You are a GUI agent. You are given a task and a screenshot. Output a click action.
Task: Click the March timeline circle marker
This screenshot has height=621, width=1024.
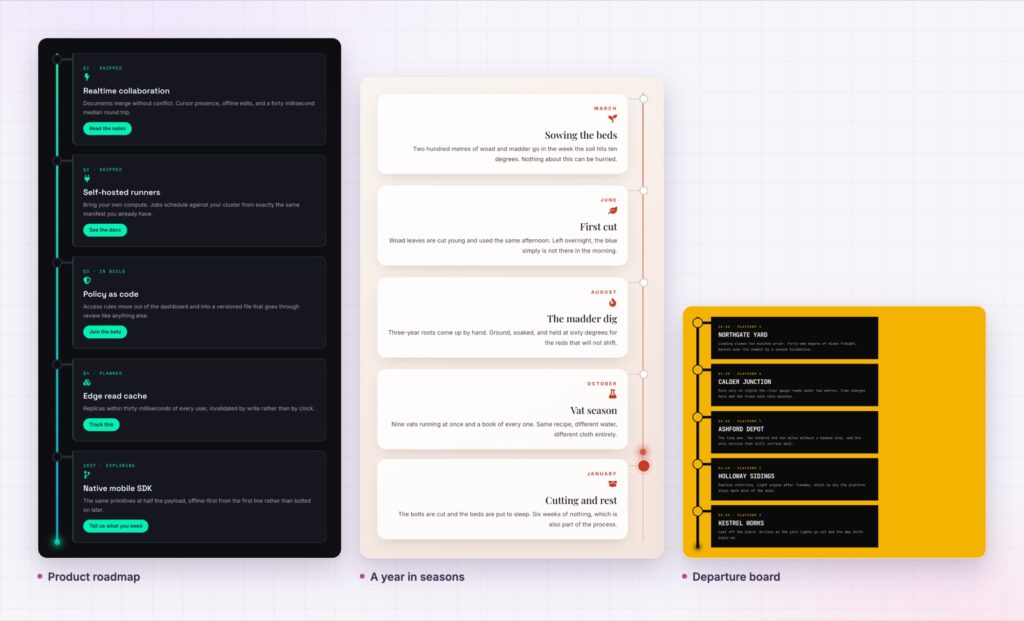(x=643, y=99)
